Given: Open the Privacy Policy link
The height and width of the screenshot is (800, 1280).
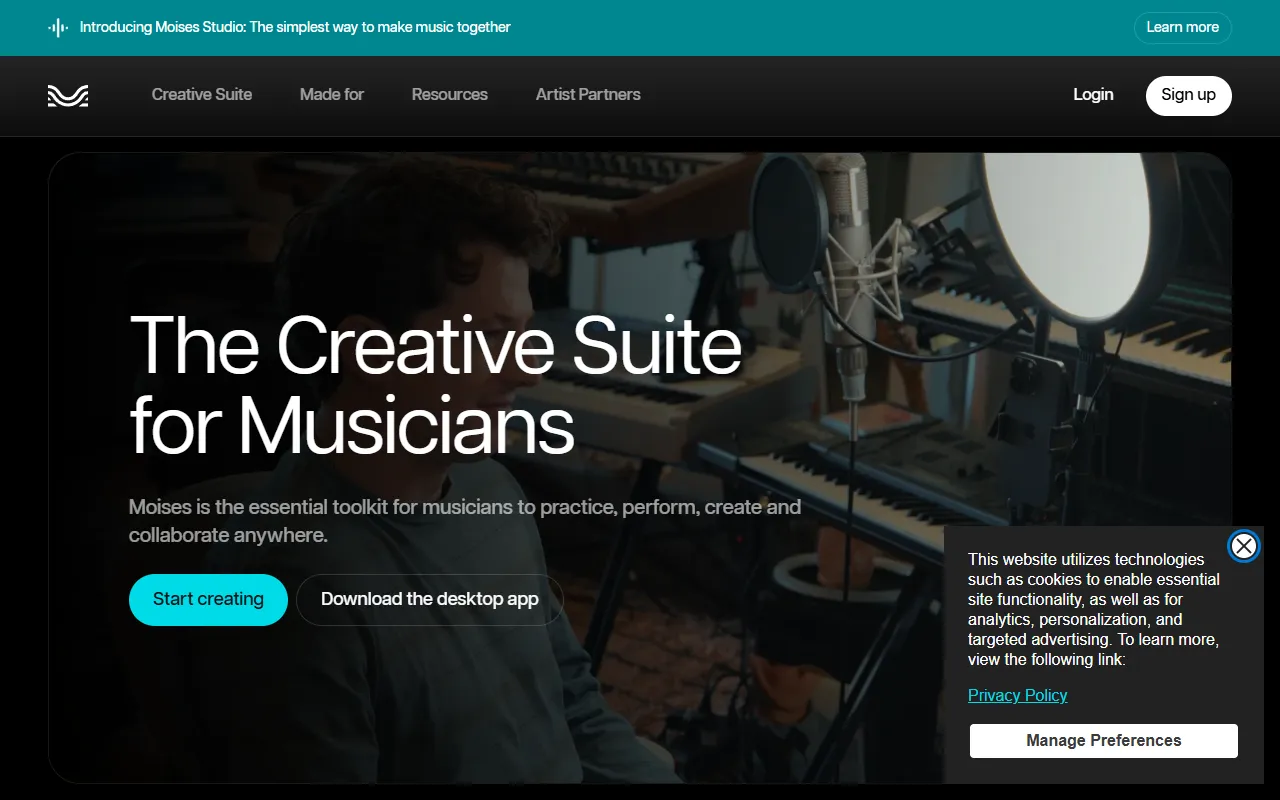Looking at the screenshot, I should click(1018, 696).
